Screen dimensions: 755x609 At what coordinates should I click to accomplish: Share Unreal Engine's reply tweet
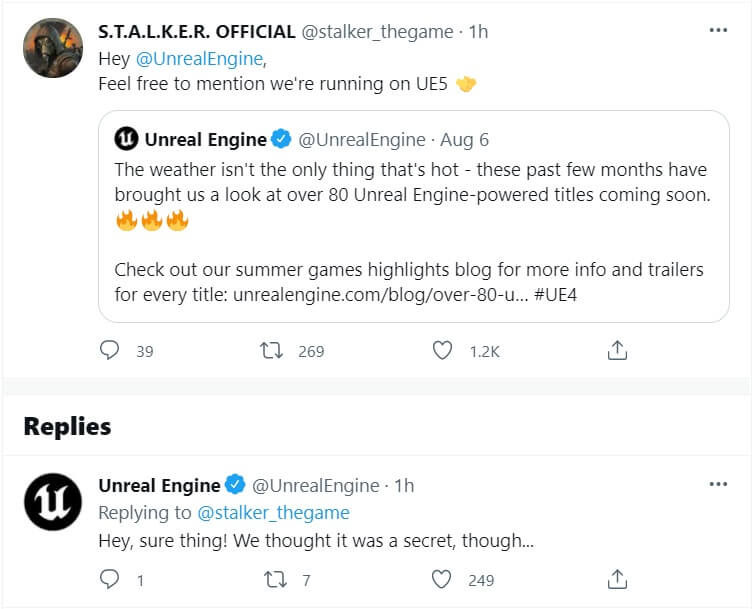click(617, 579)
